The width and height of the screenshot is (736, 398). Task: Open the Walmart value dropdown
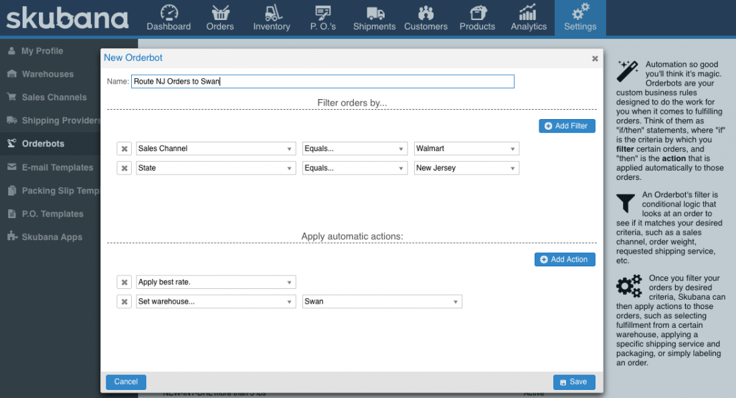click(467, 149)
